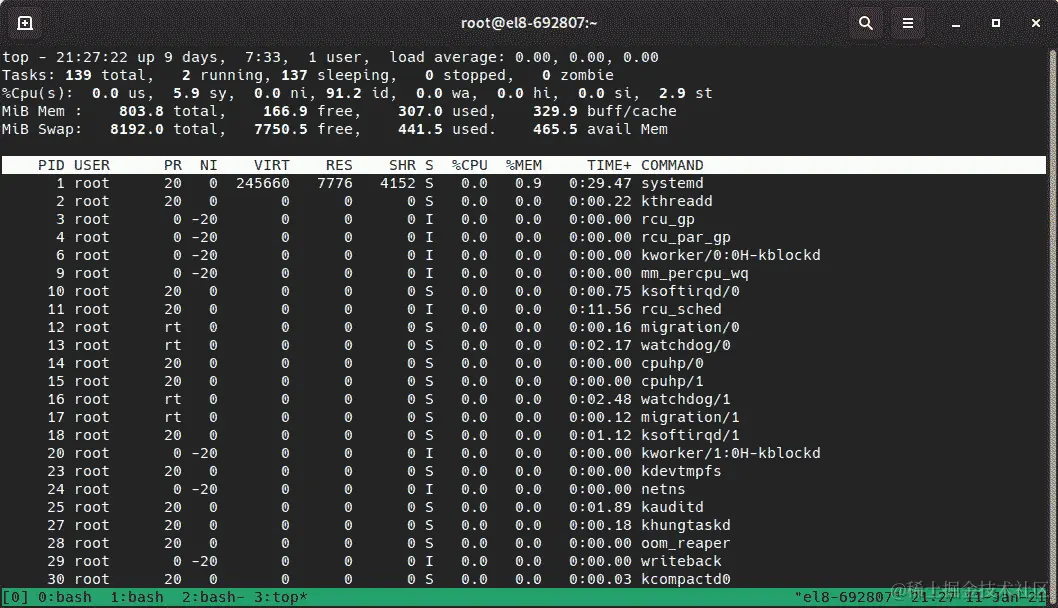
Task: Click the kauditd process name
Action: click(x=672, y=507)
